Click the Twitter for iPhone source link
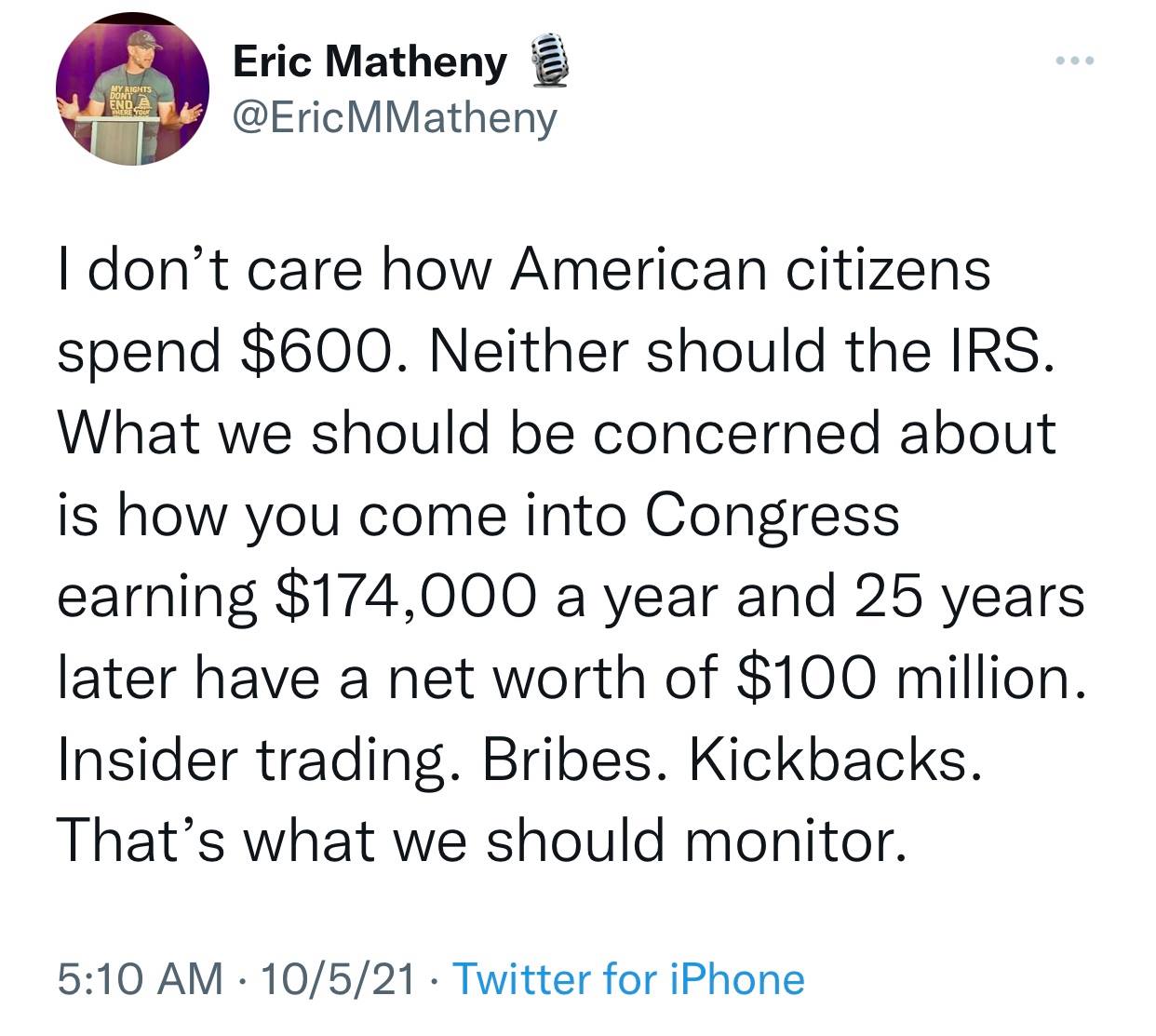Image resolution: width=1156 pixels, height=1036 pixels. 627,979
